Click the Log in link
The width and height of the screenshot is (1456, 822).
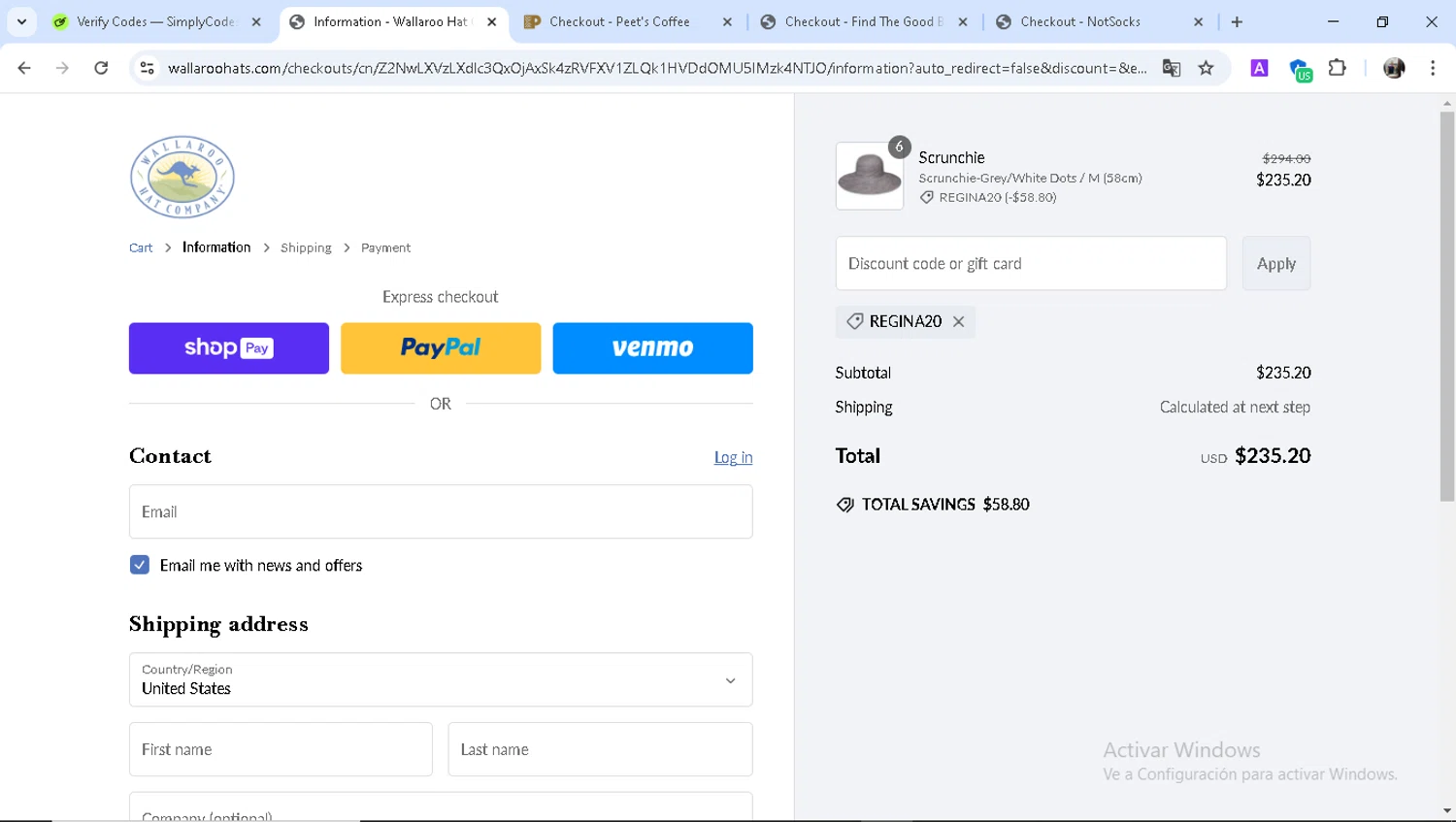tap(733, 457)
